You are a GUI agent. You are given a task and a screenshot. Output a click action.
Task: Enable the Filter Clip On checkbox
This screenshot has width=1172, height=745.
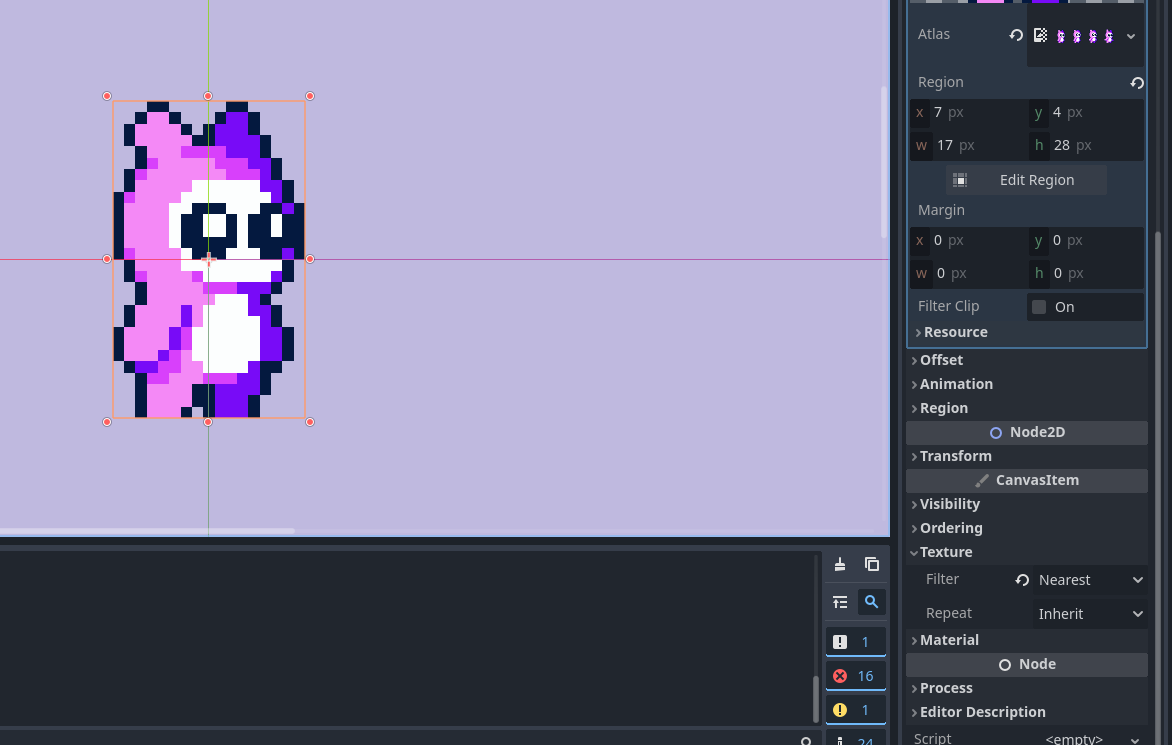pyautogui.click(x=1039, y=307)
